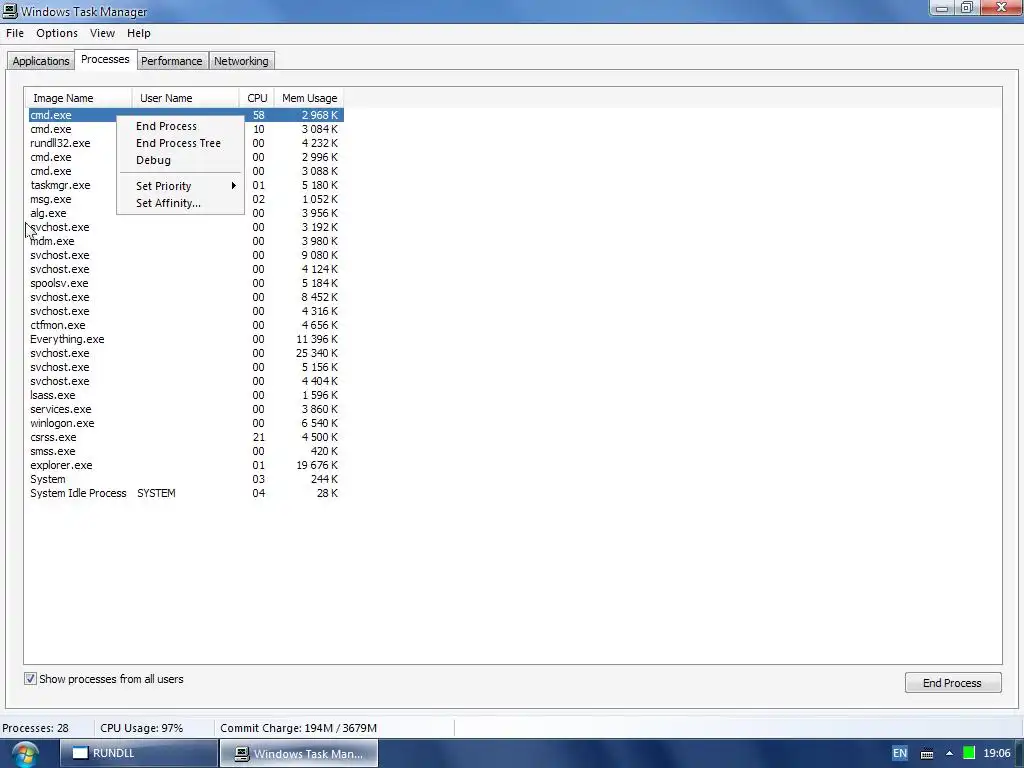Open the on-screen keyboard tray icon
The height and width of the screenshot is (768, 1024).
coord(927,754)
